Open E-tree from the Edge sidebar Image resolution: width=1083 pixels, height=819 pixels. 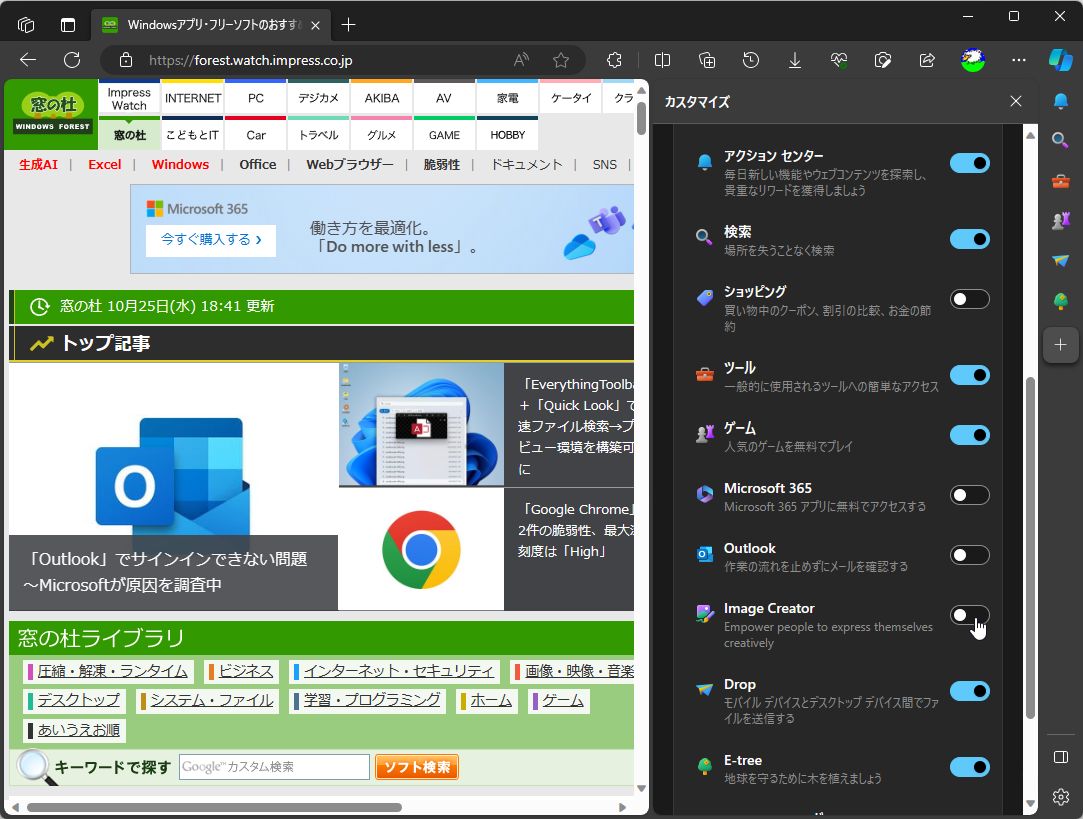pos(1060,300)
